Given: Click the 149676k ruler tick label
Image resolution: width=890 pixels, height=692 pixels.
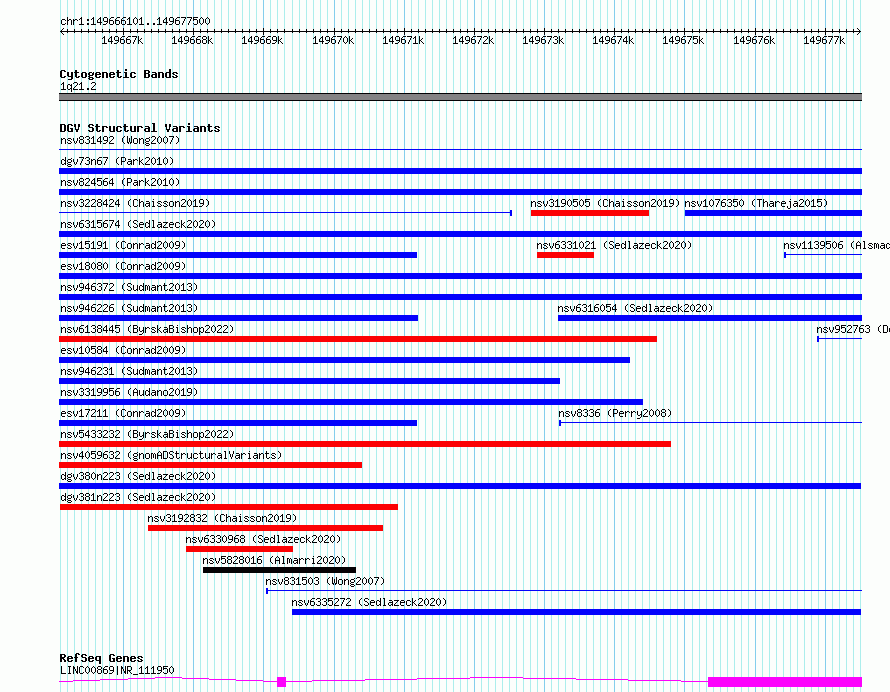Looking at the screenshot, I should tap(754, 40).
